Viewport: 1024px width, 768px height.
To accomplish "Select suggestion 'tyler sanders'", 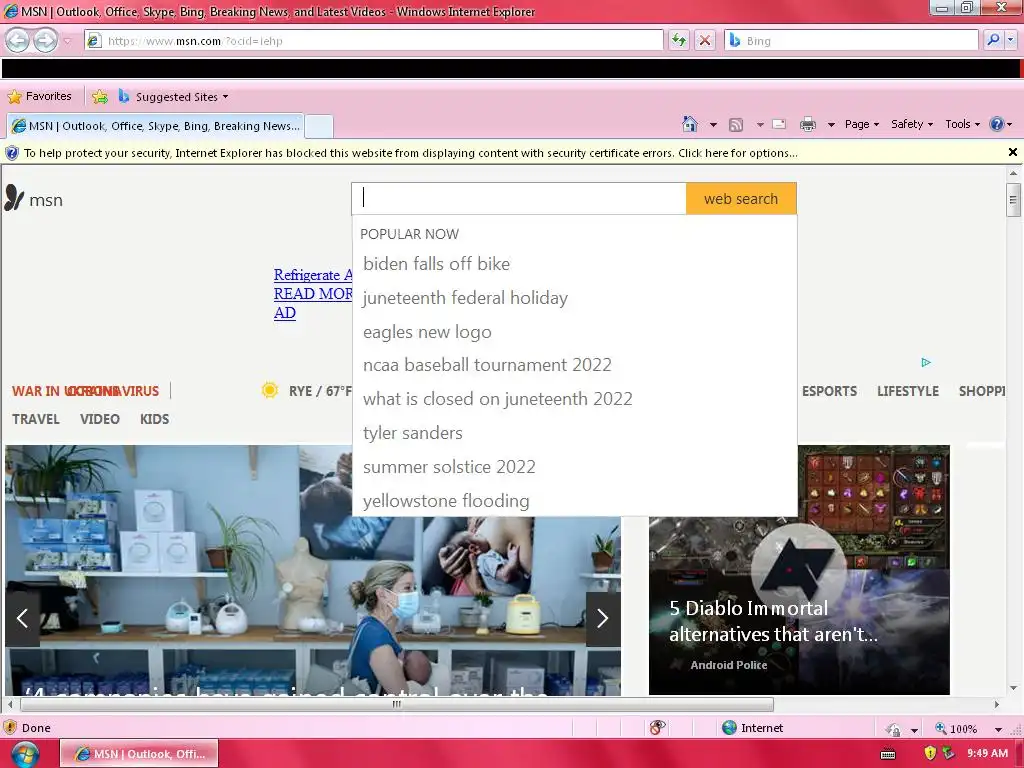I will click(413, 433).
